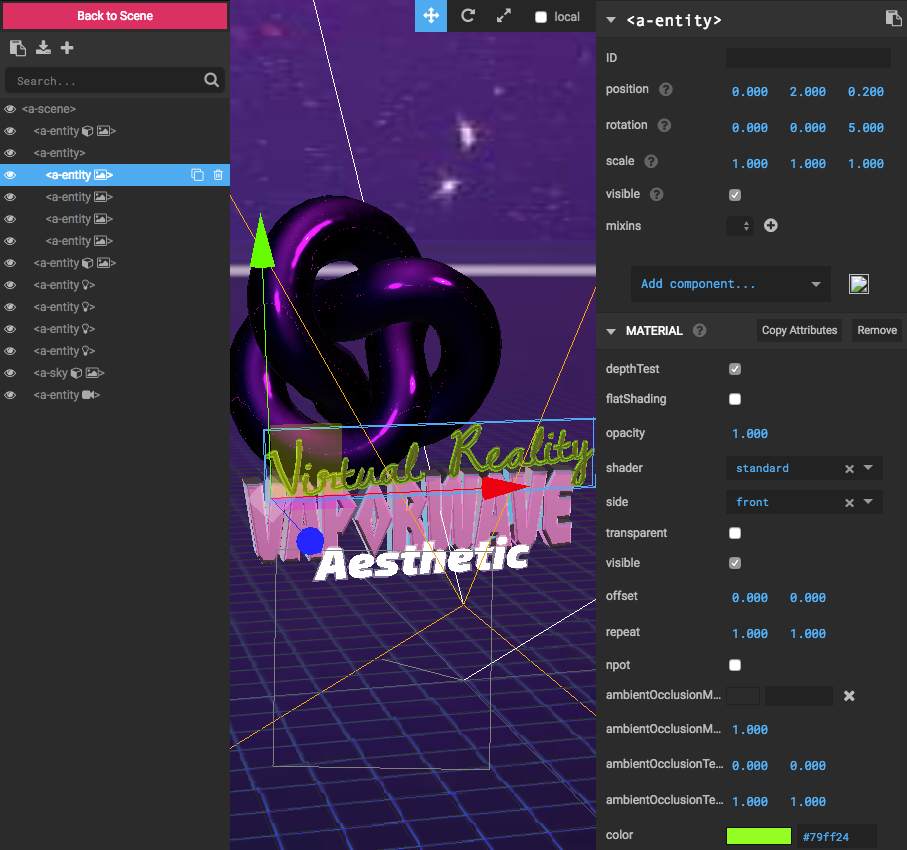
Task: Select the translate (move) transform tool
Action: (x=431, y=16)
